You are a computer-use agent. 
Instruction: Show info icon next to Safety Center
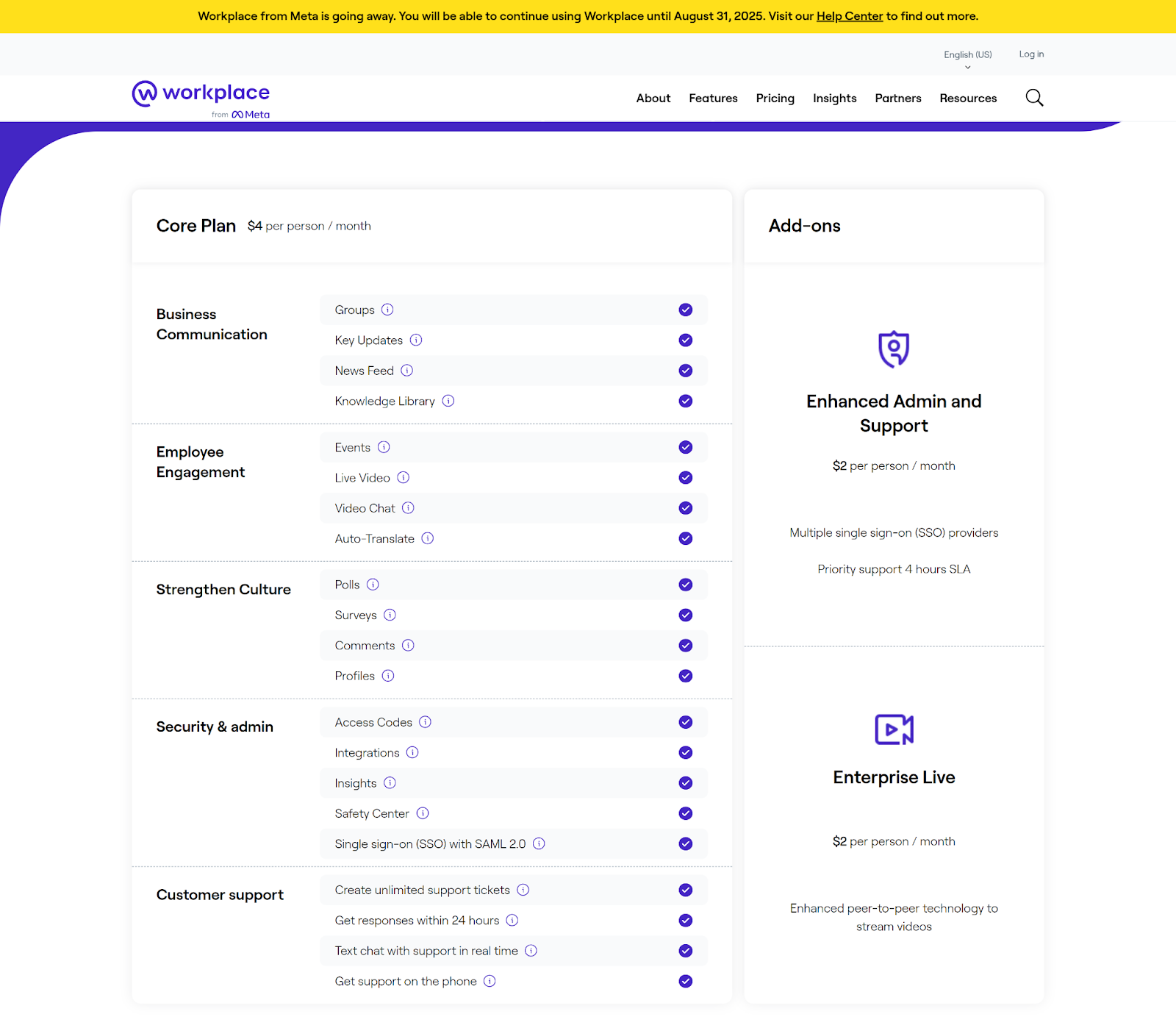click(x=423, y=813)
